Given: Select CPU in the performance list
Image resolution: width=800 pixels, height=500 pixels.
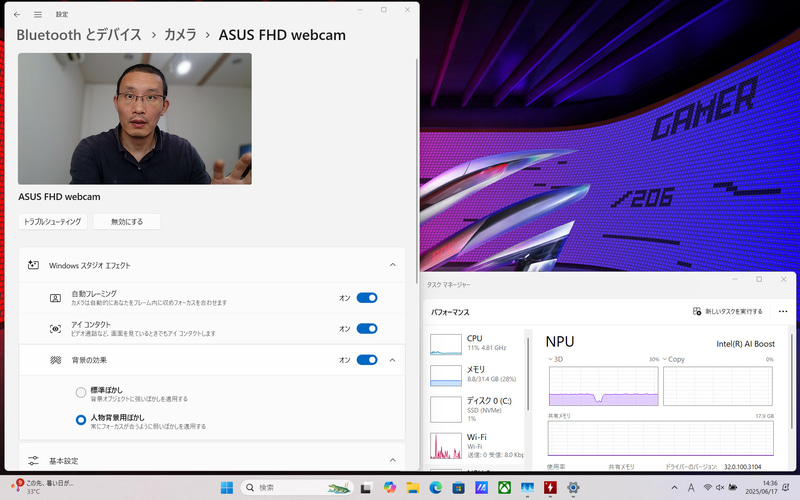Looking at the screenshot, I should tap(476, 343).
